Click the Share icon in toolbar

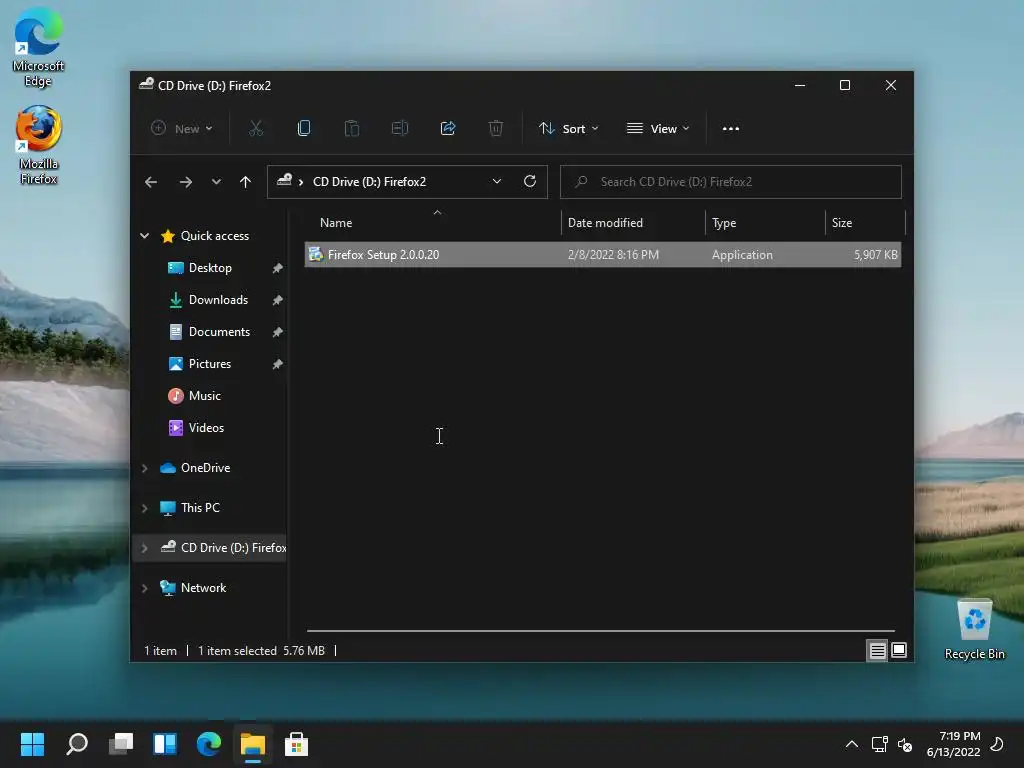click(x=448, y=129)
